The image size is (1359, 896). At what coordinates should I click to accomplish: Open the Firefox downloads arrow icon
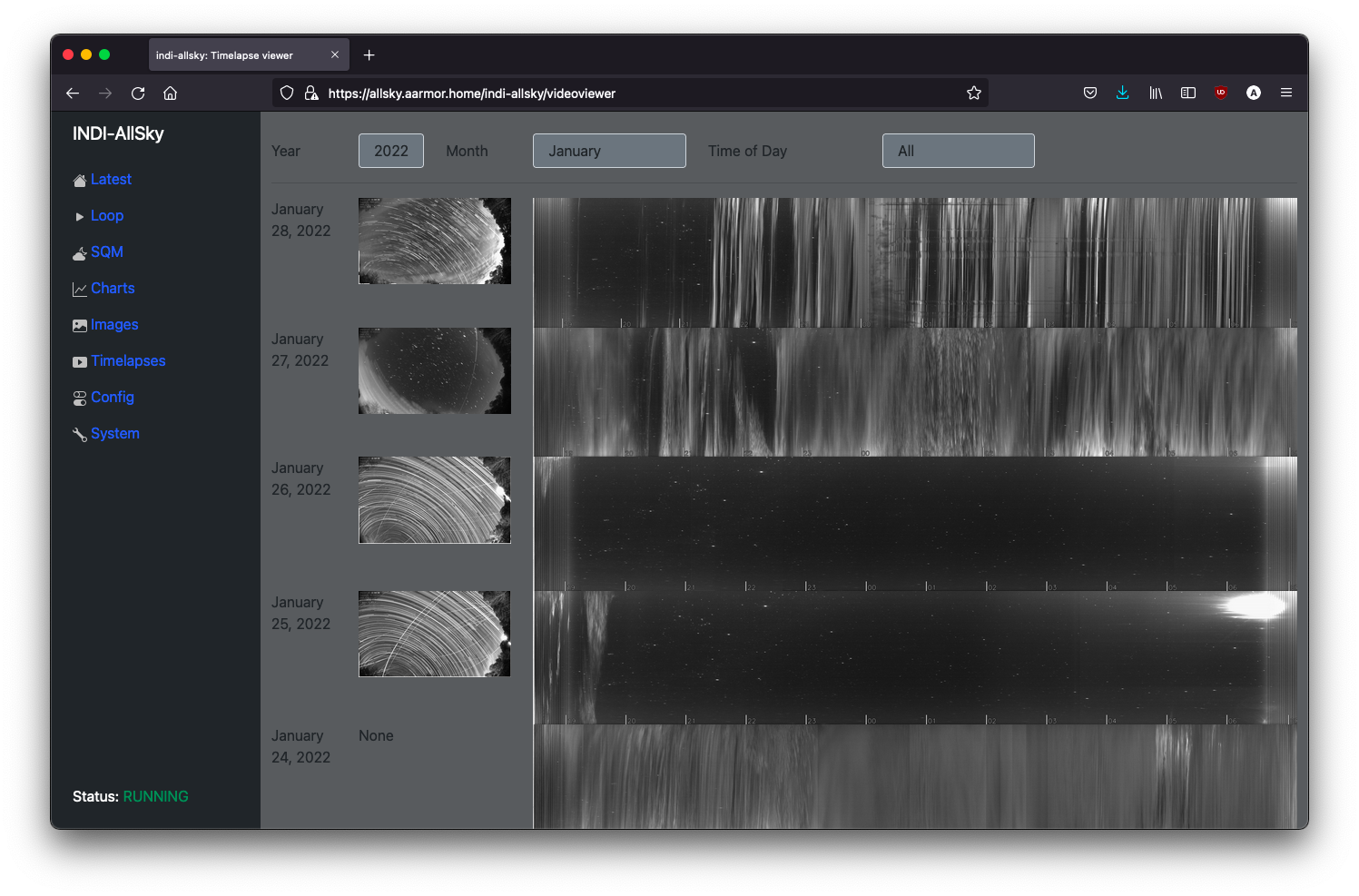[x=1123, y=93]
